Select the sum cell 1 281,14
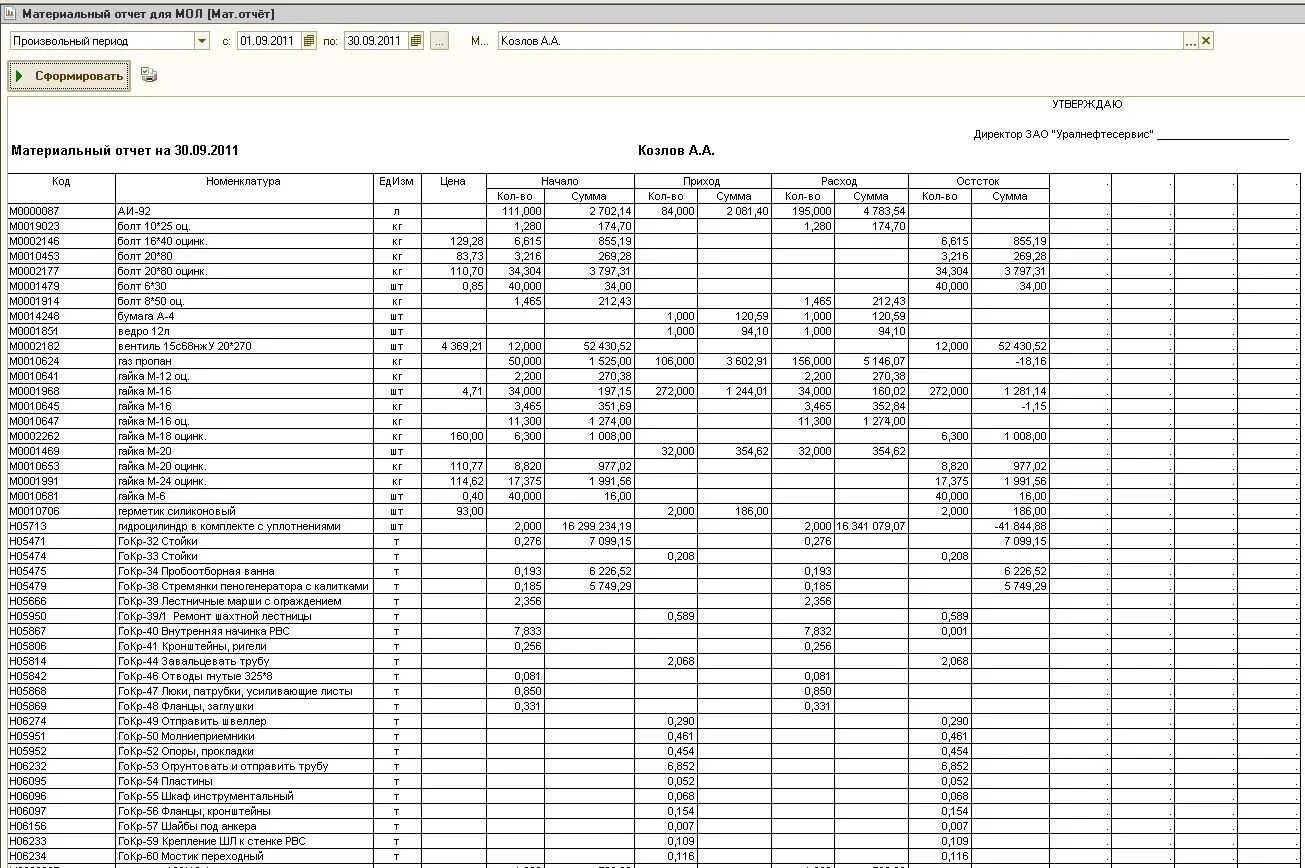The height and width of the screenshot is (868, 1305). point(1010,391)
